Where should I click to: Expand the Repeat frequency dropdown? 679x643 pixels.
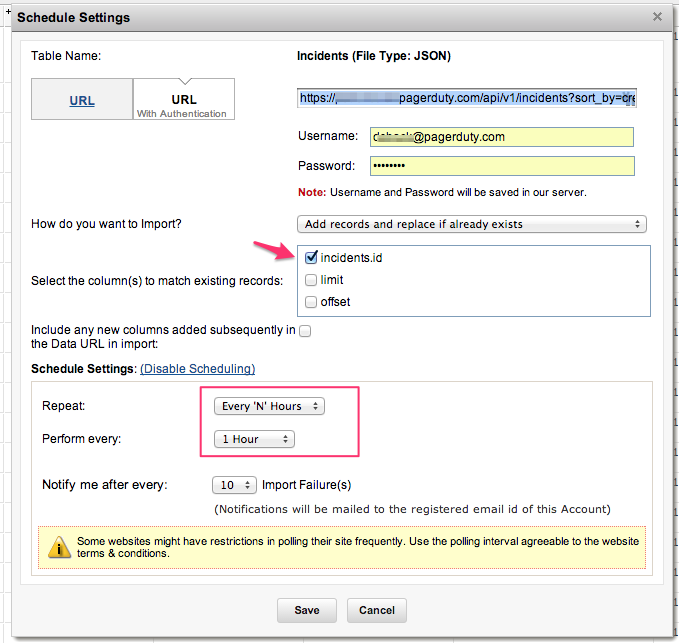point(270,406)
